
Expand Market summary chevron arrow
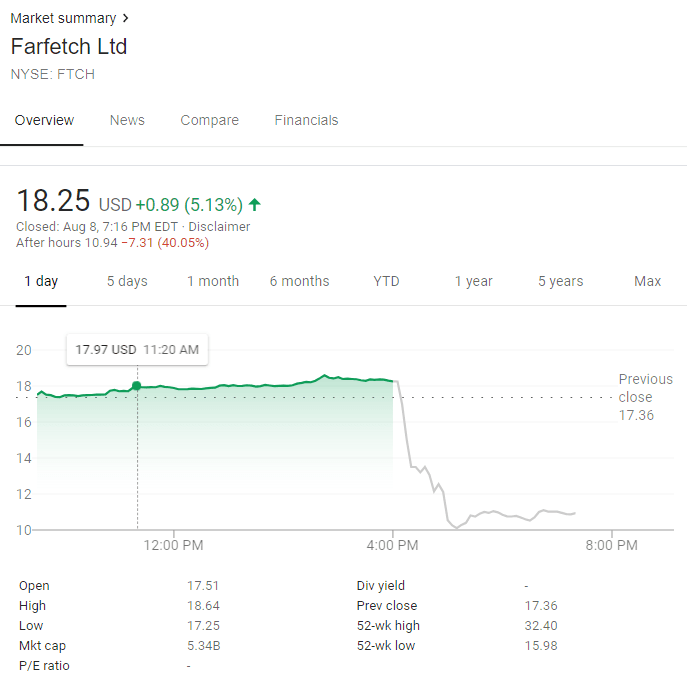point(126,18)
